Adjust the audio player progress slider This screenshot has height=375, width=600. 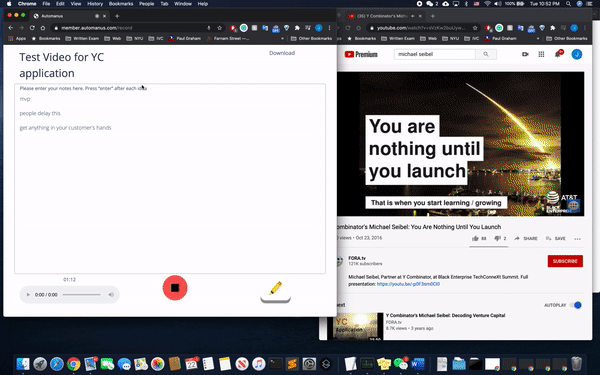82,295
